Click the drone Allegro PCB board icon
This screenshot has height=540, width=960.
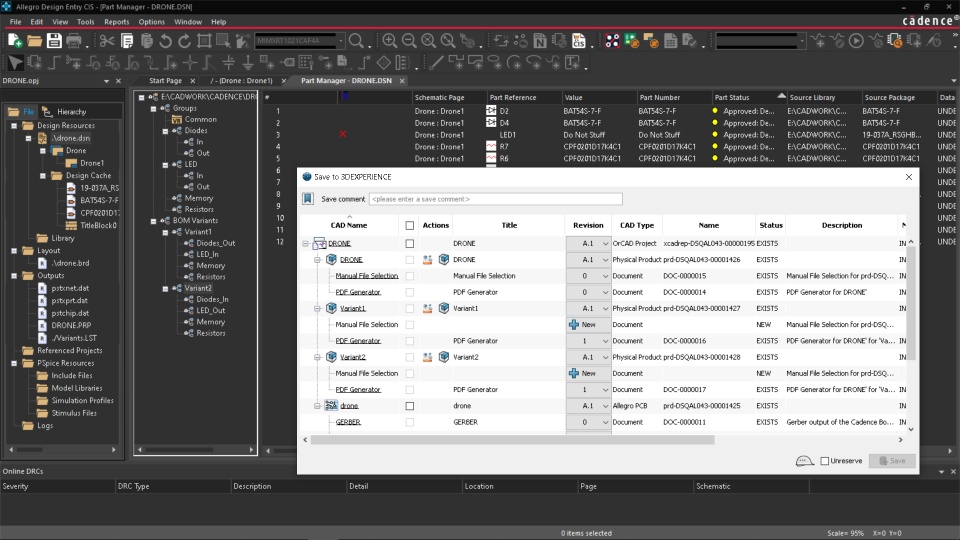coord(331,405)
